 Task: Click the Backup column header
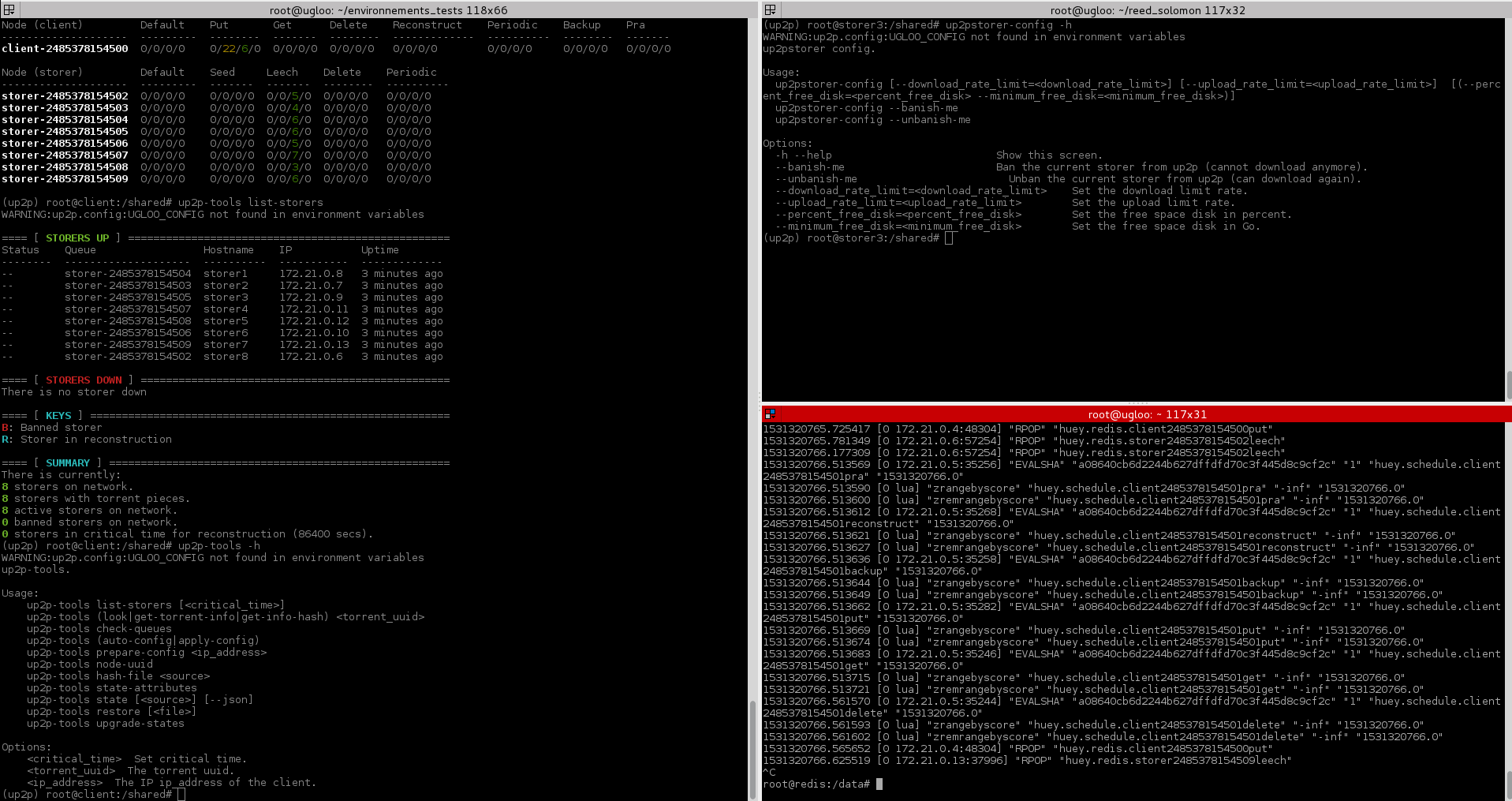(x=582, y=25)
